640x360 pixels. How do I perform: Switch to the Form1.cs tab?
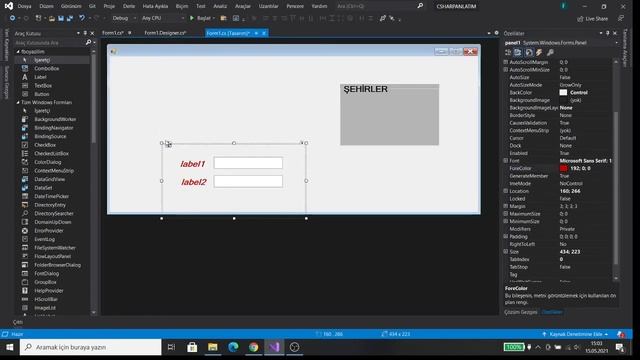113,33
